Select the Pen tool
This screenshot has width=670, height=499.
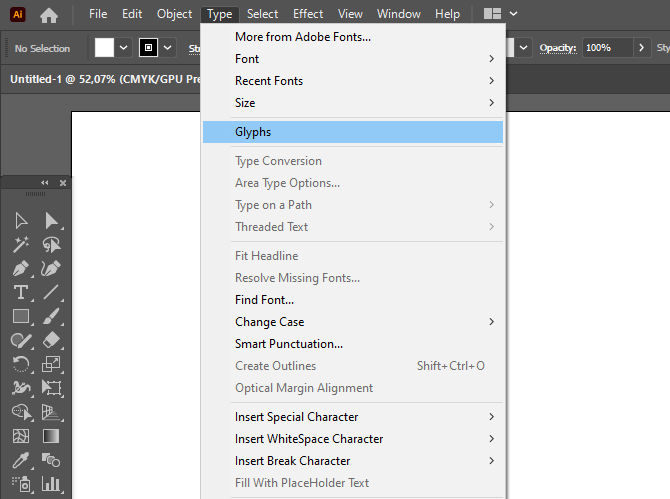[x=20, y=269]
